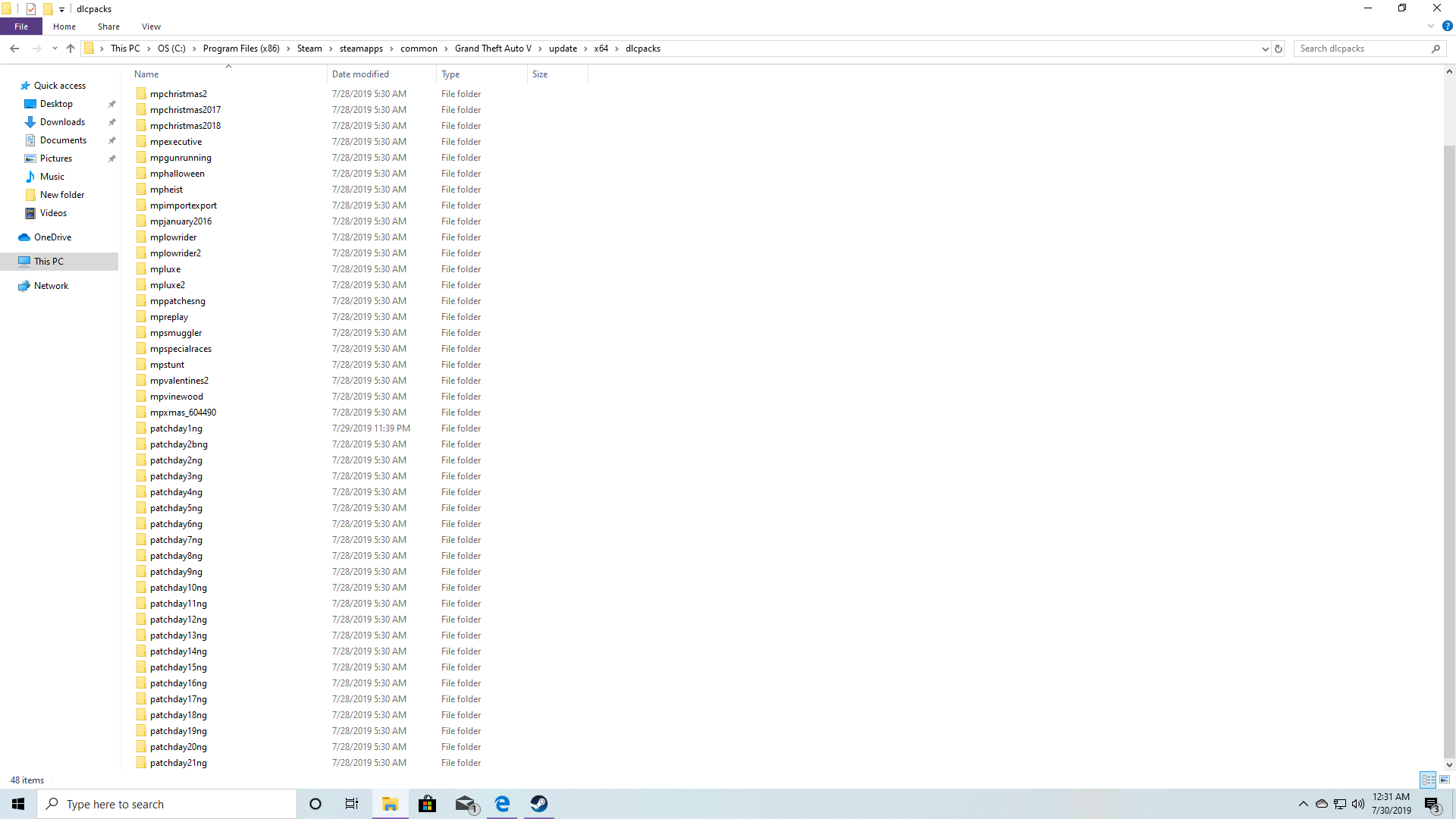
Task: Switch to Details view layout icon
Action: point(1429,780)
